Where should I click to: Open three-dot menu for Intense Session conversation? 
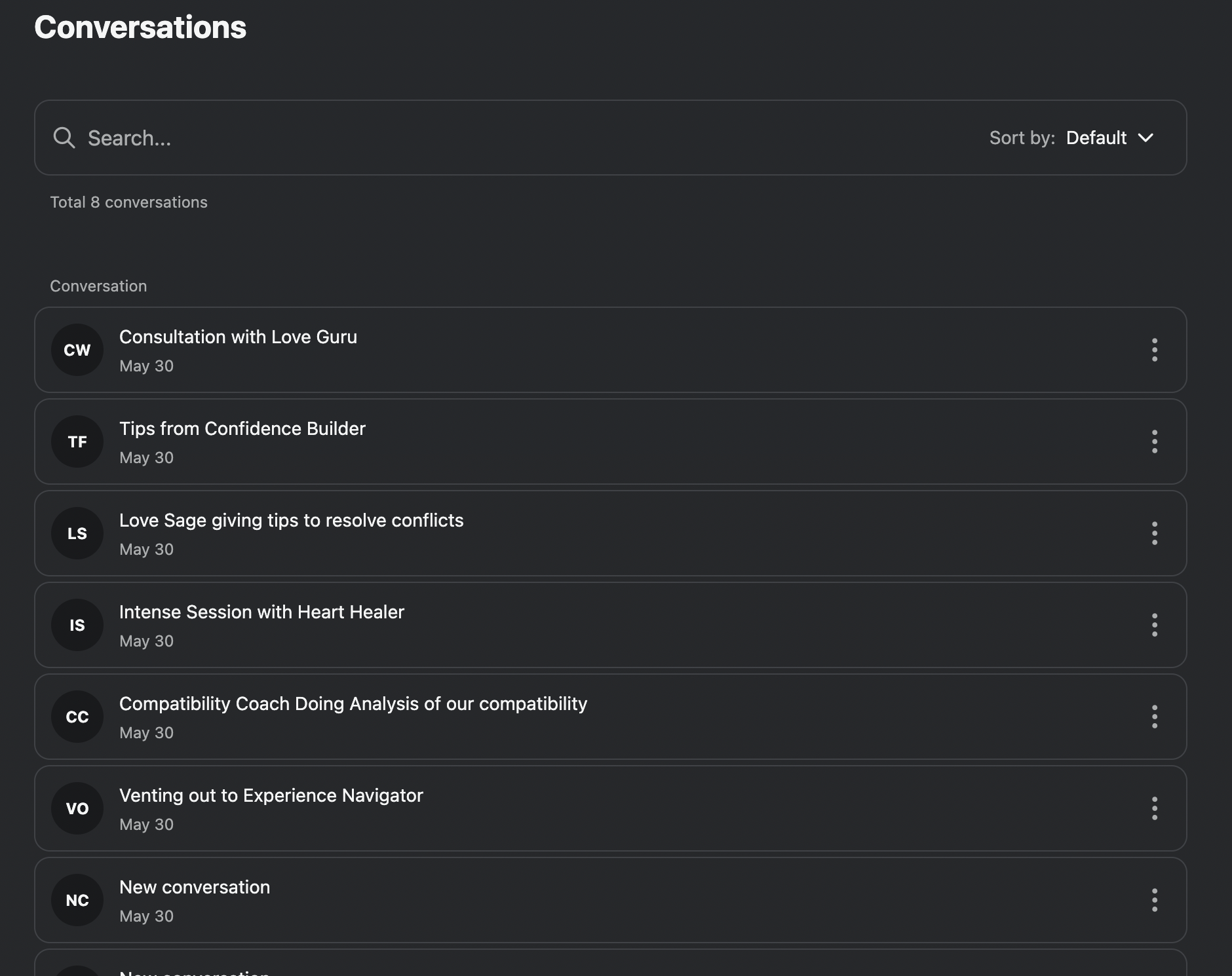[x=1154, y=625]
